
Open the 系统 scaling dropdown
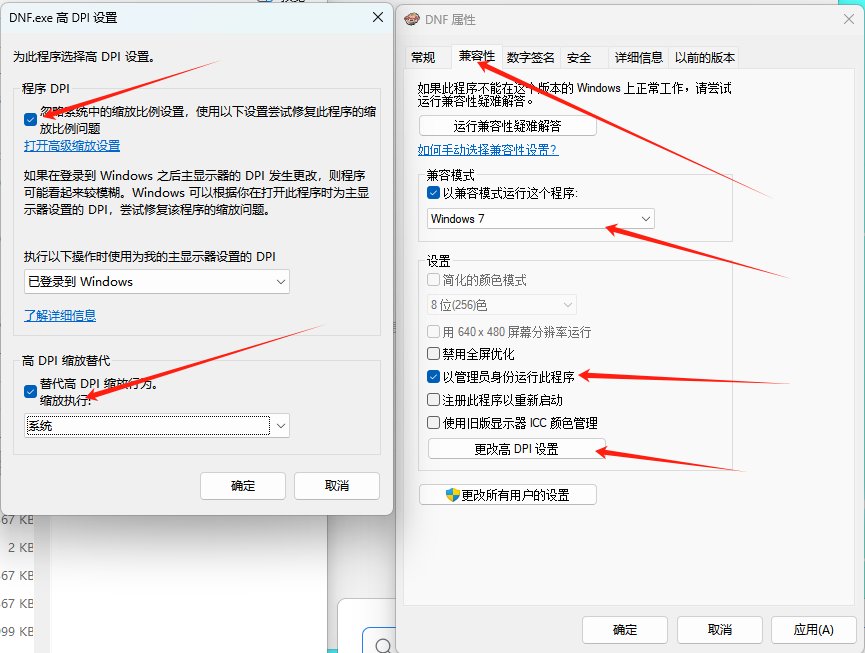[x=157, y=426]
